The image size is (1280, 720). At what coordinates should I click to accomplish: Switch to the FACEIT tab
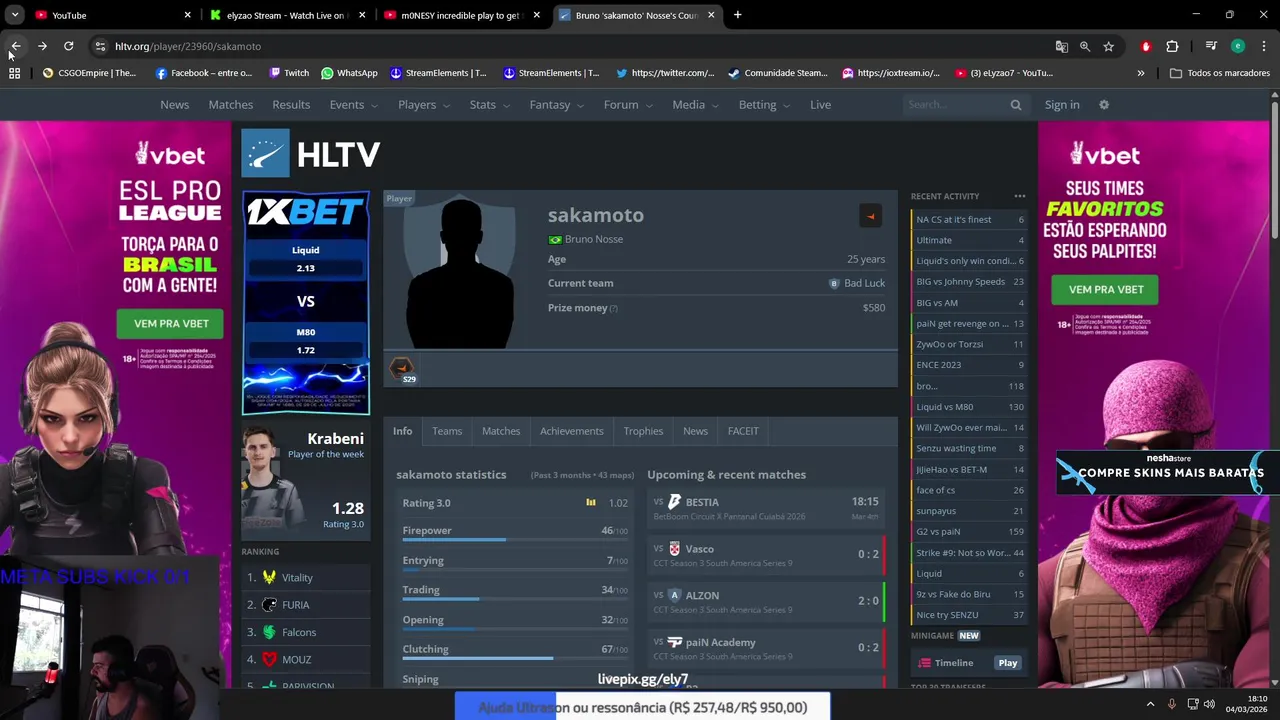(743, 431)
